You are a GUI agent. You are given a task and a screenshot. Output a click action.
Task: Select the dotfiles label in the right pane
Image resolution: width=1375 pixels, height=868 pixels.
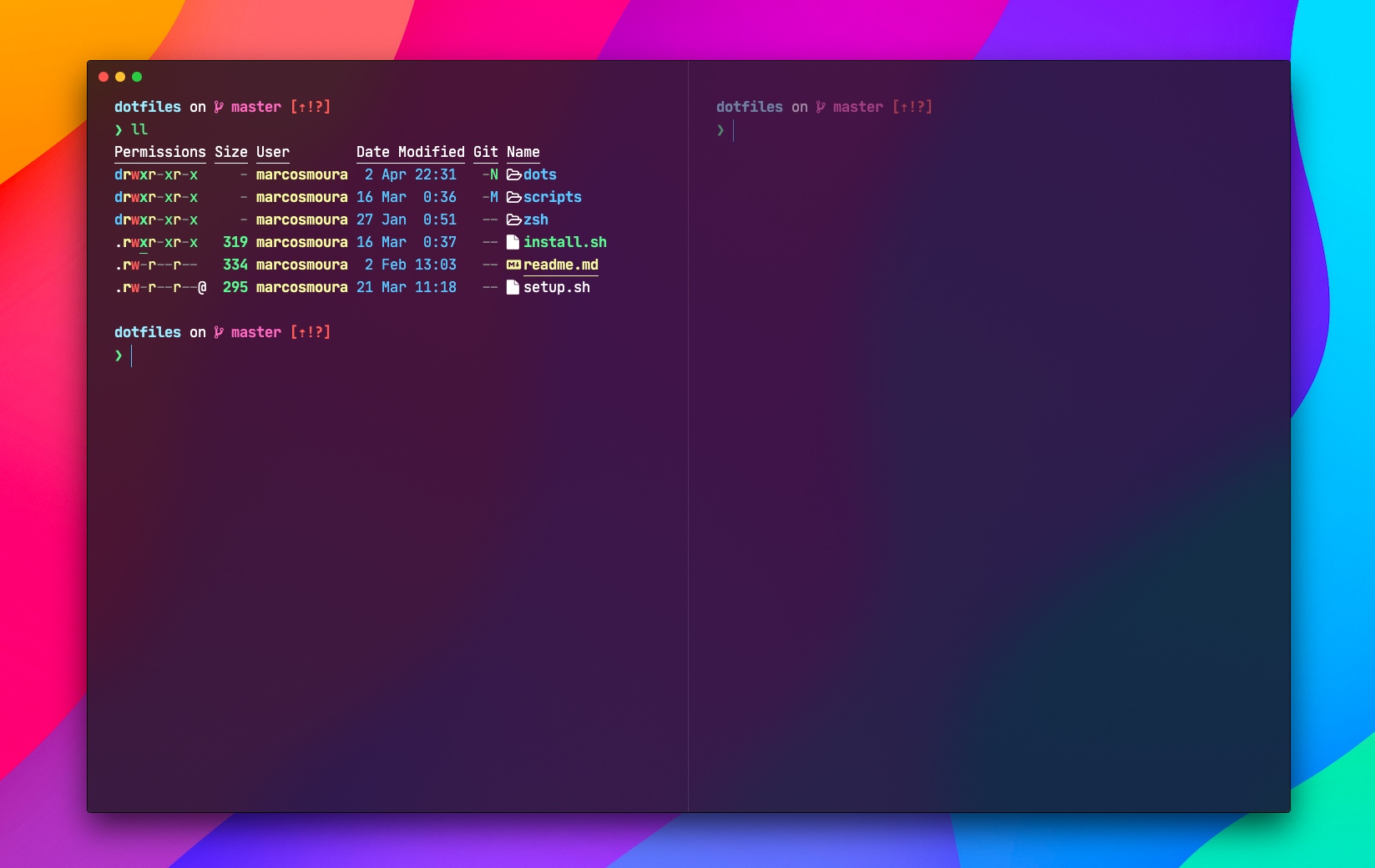pos(748,107)
